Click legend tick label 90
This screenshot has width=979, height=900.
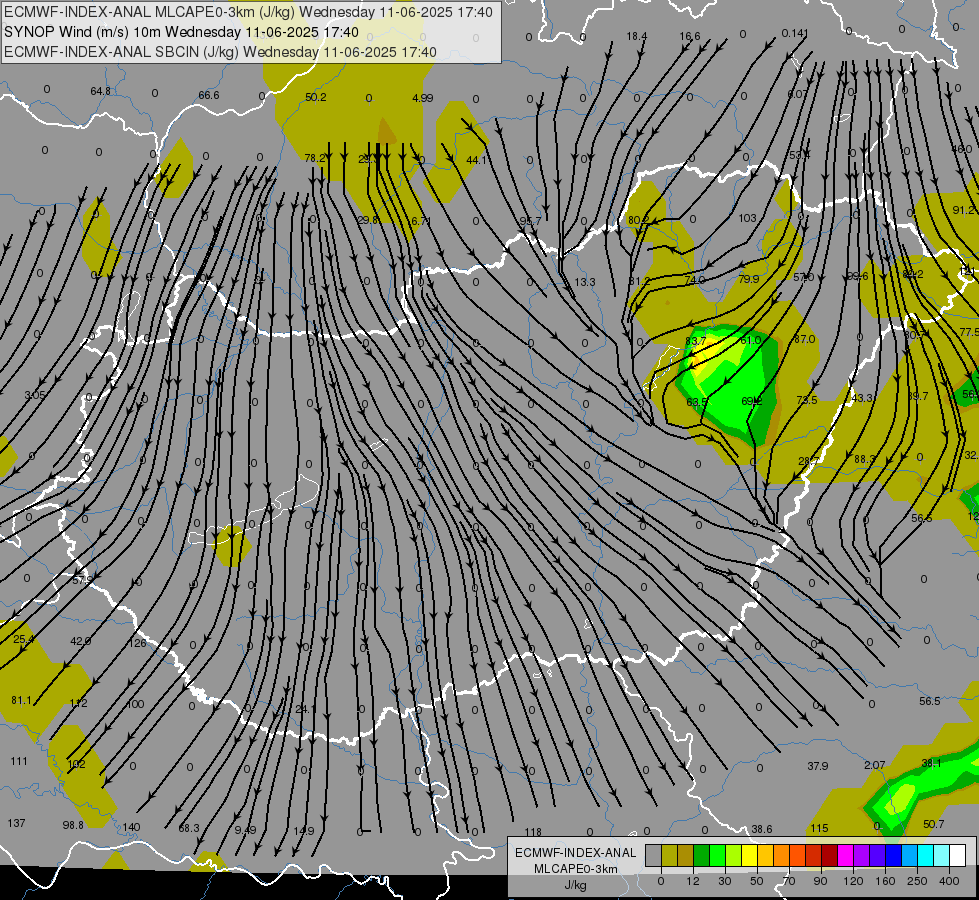820,881
